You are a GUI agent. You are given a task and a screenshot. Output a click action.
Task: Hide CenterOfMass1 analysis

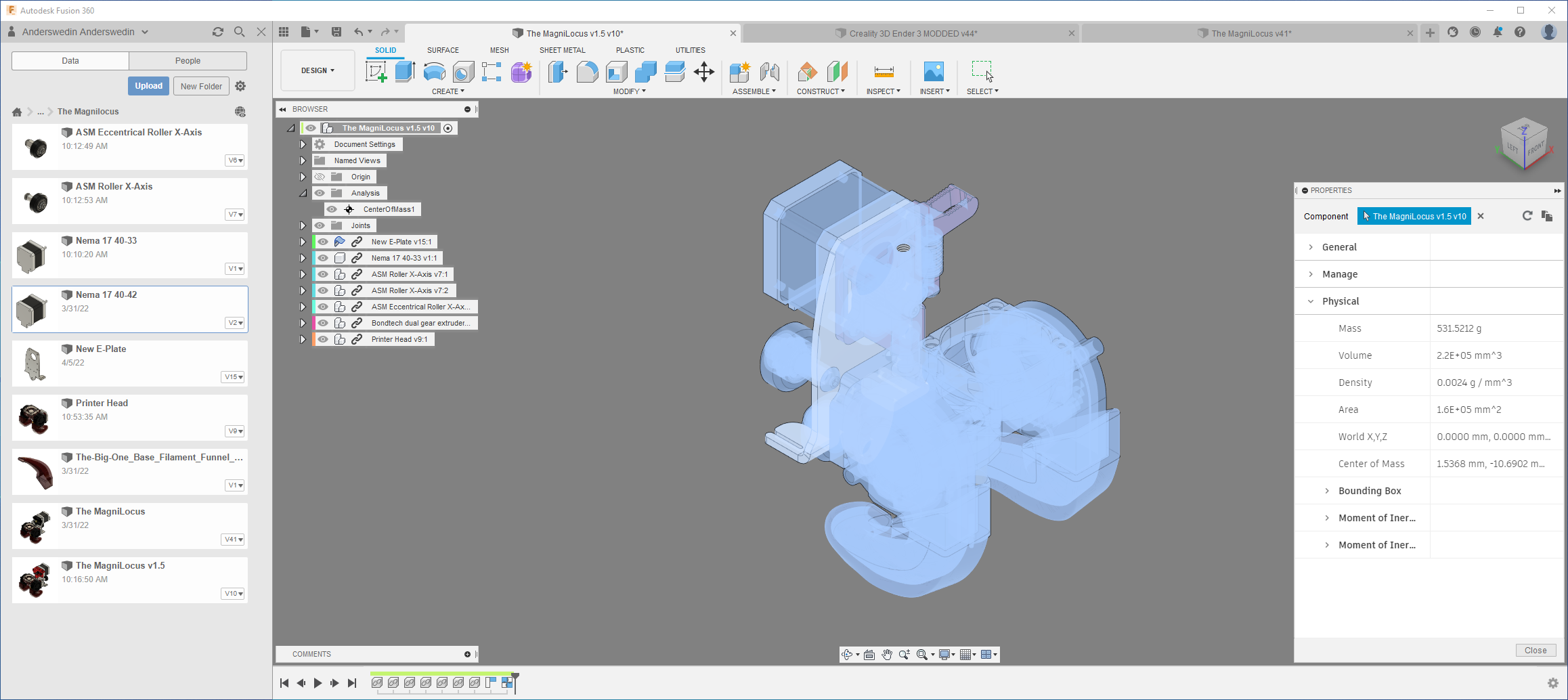(332, 209)
